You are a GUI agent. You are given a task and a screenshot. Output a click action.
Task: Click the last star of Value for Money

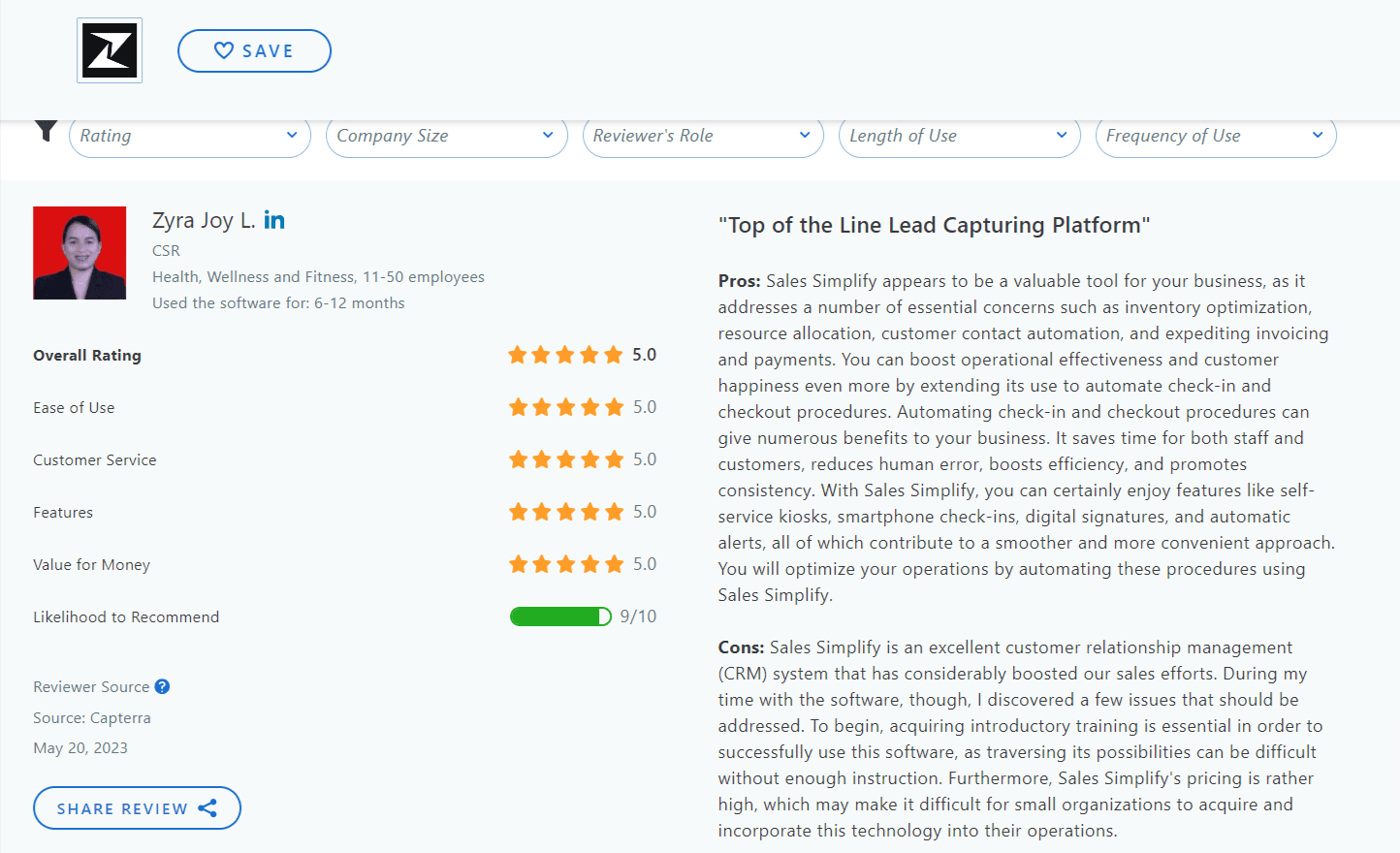[614, 563]
